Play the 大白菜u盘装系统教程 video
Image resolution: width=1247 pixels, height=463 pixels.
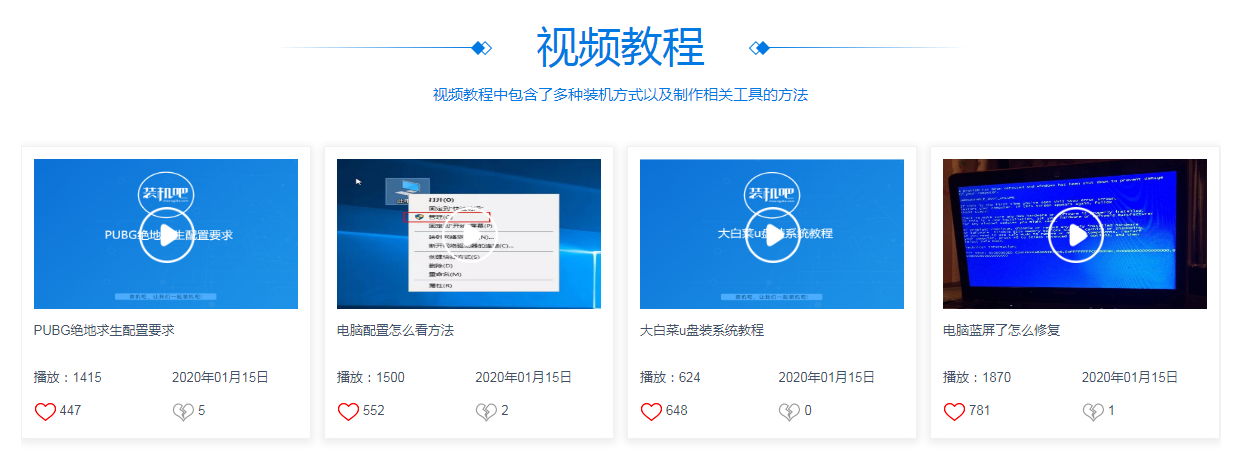point(772,235)
